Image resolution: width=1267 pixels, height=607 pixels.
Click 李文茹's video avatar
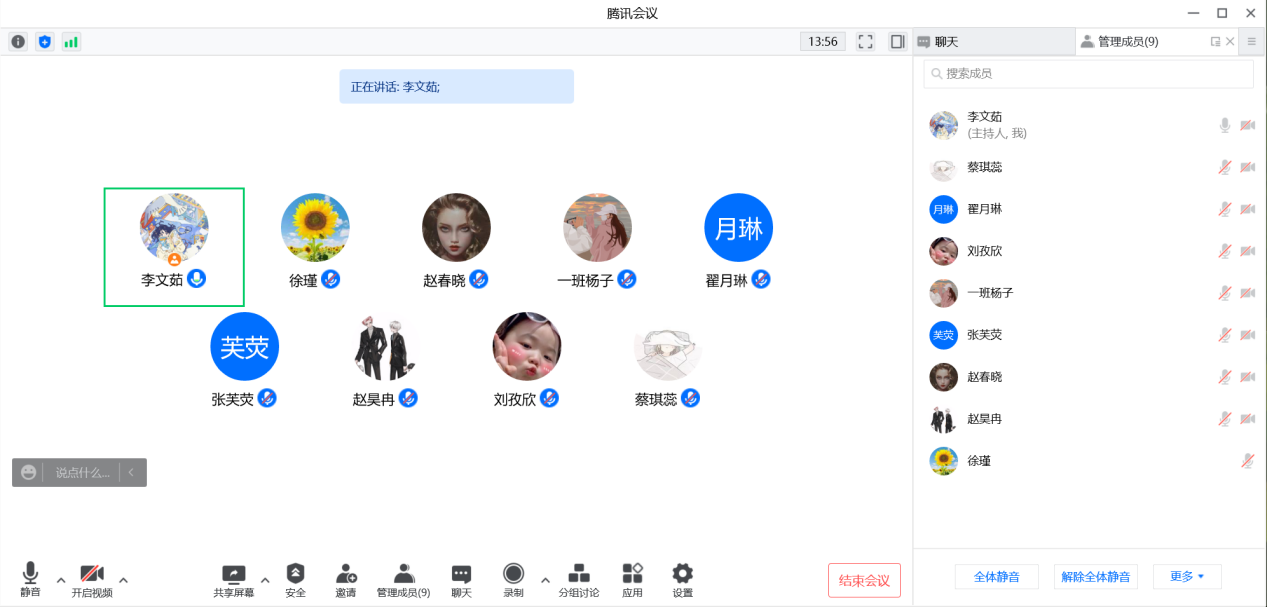(174, 228)
